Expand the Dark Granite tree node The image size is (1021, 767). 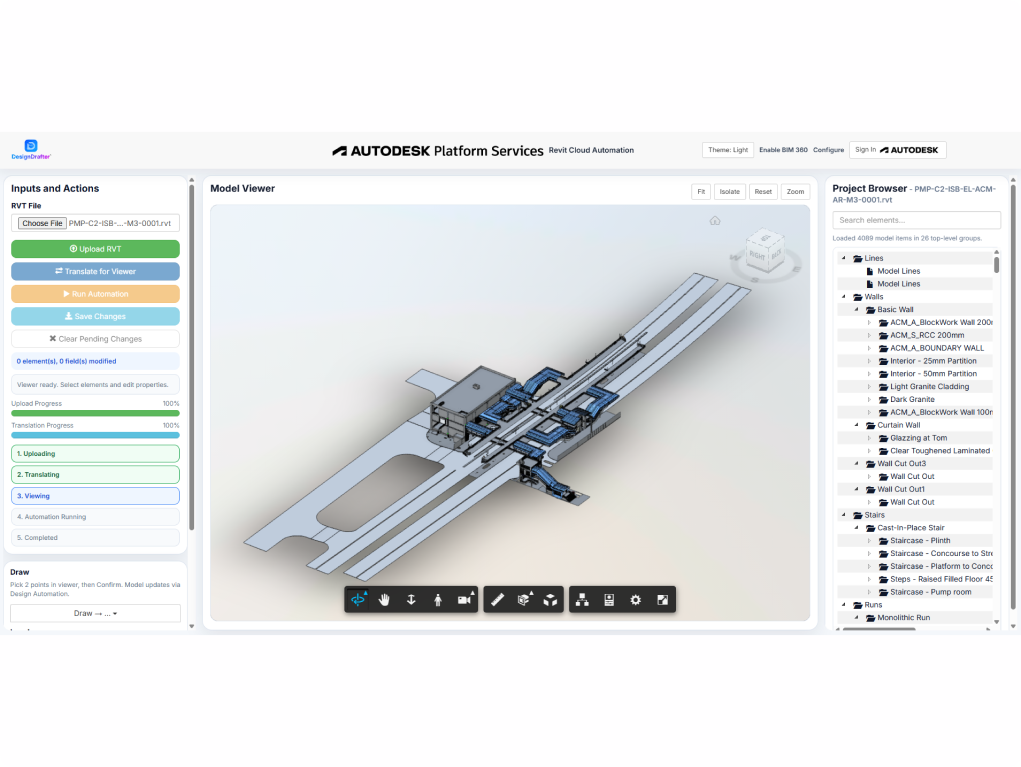(x=869, y=400)
